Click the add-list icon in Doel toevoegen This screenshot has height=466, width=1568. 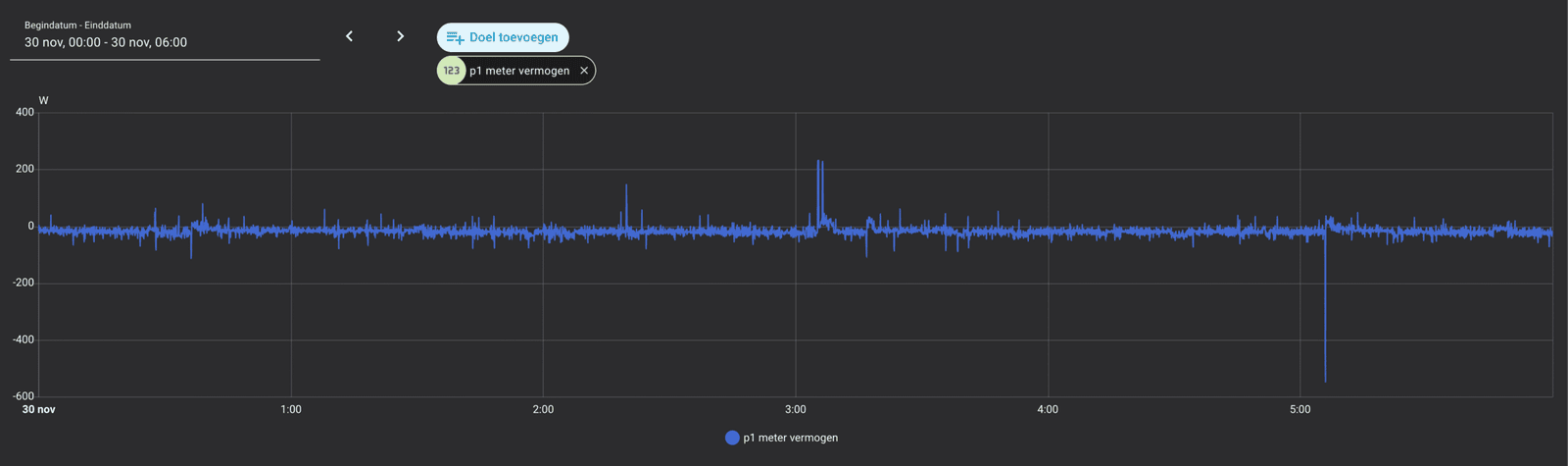pos(455,37)
